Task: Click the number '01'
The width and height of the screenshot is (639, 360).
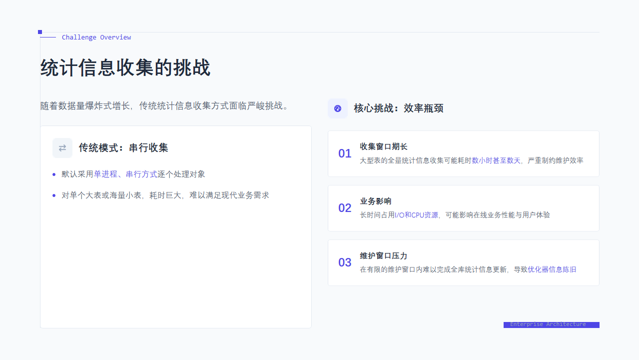Action: click(x=345, y=154)
